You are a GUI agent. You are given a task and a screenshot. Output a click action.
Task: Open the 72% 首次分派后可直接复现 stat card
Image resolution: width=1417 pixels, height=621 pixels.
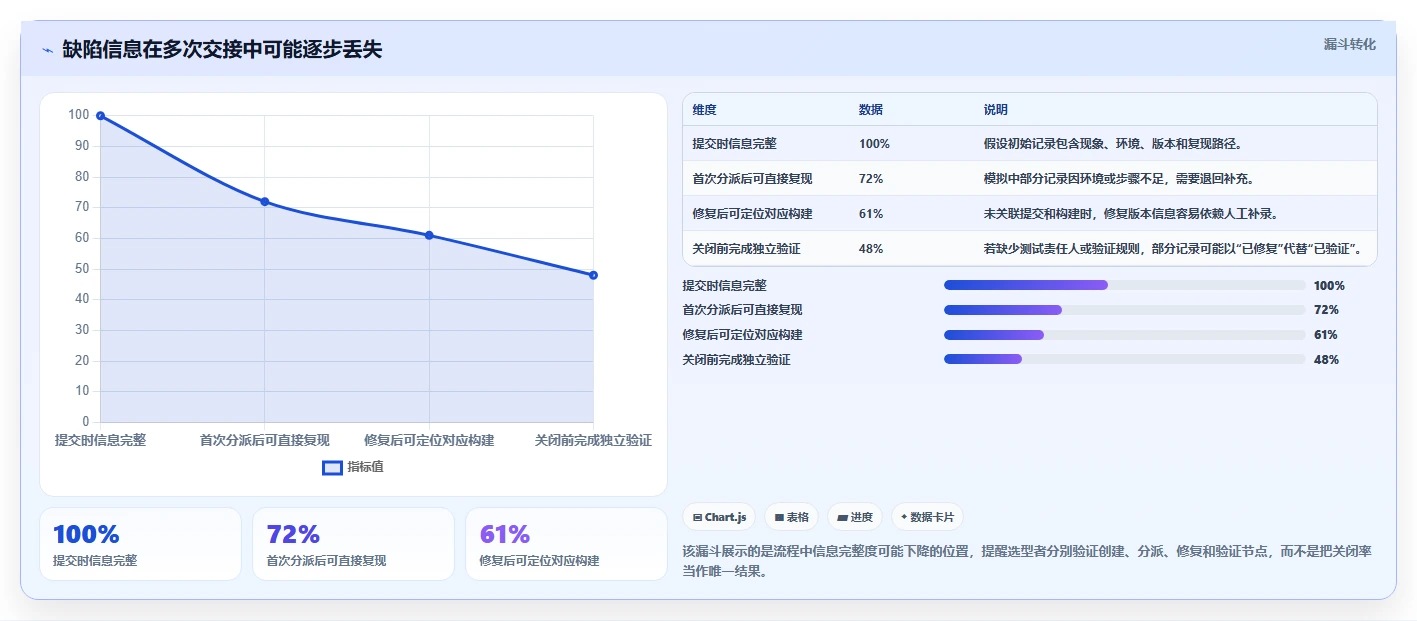(x=353, y=544)
